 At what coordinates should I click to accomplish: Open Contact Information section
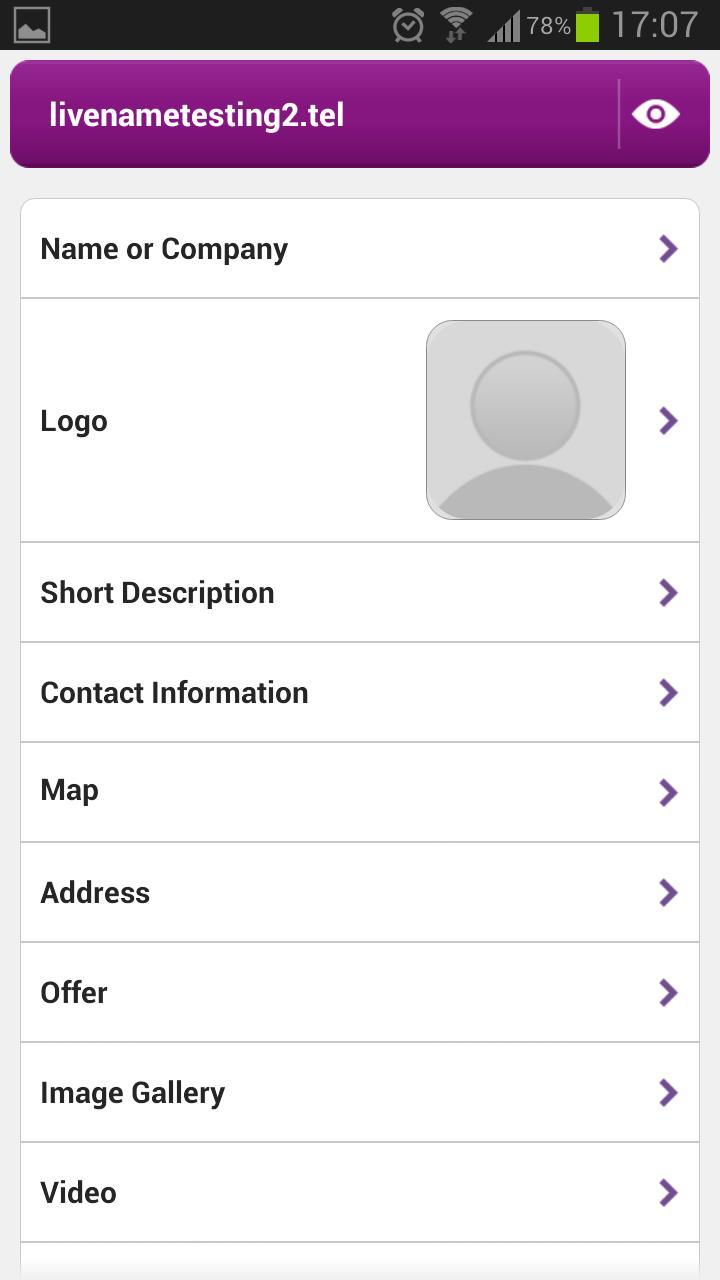174,693
